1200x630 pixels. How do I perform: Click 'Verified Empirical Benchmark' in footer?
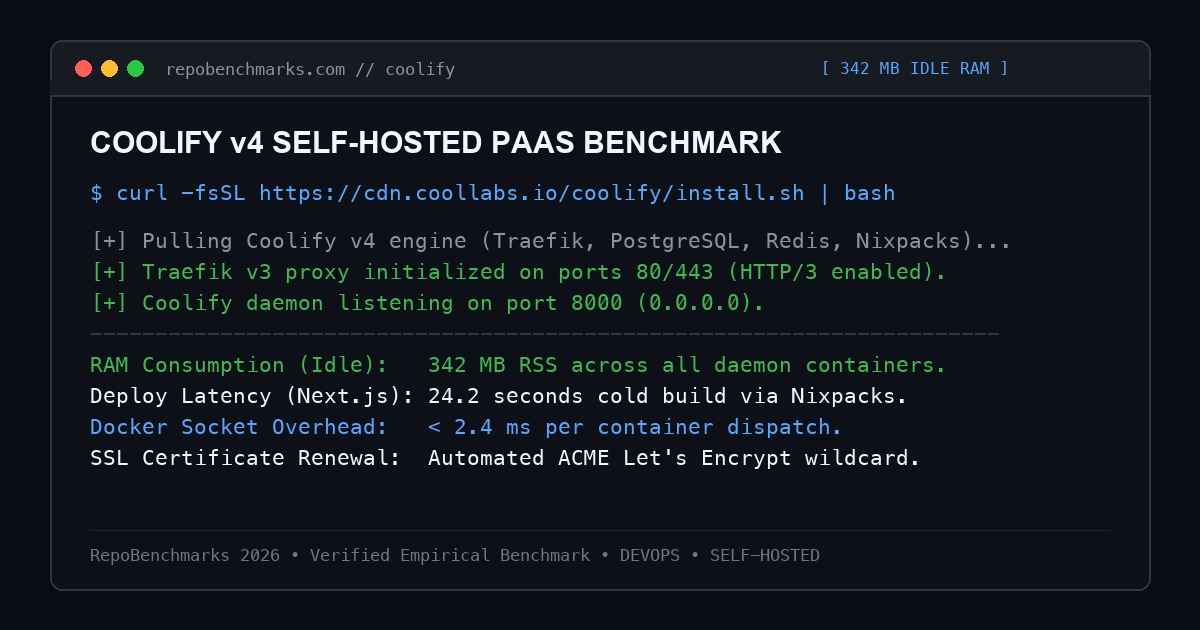tap(450, 555)
